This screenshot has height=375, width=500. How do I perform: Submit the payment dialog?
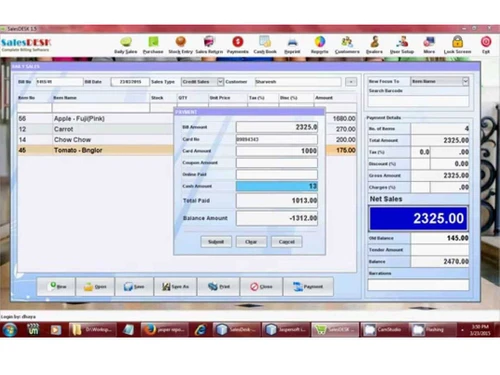pyautogui.click(x=216, y=242)
